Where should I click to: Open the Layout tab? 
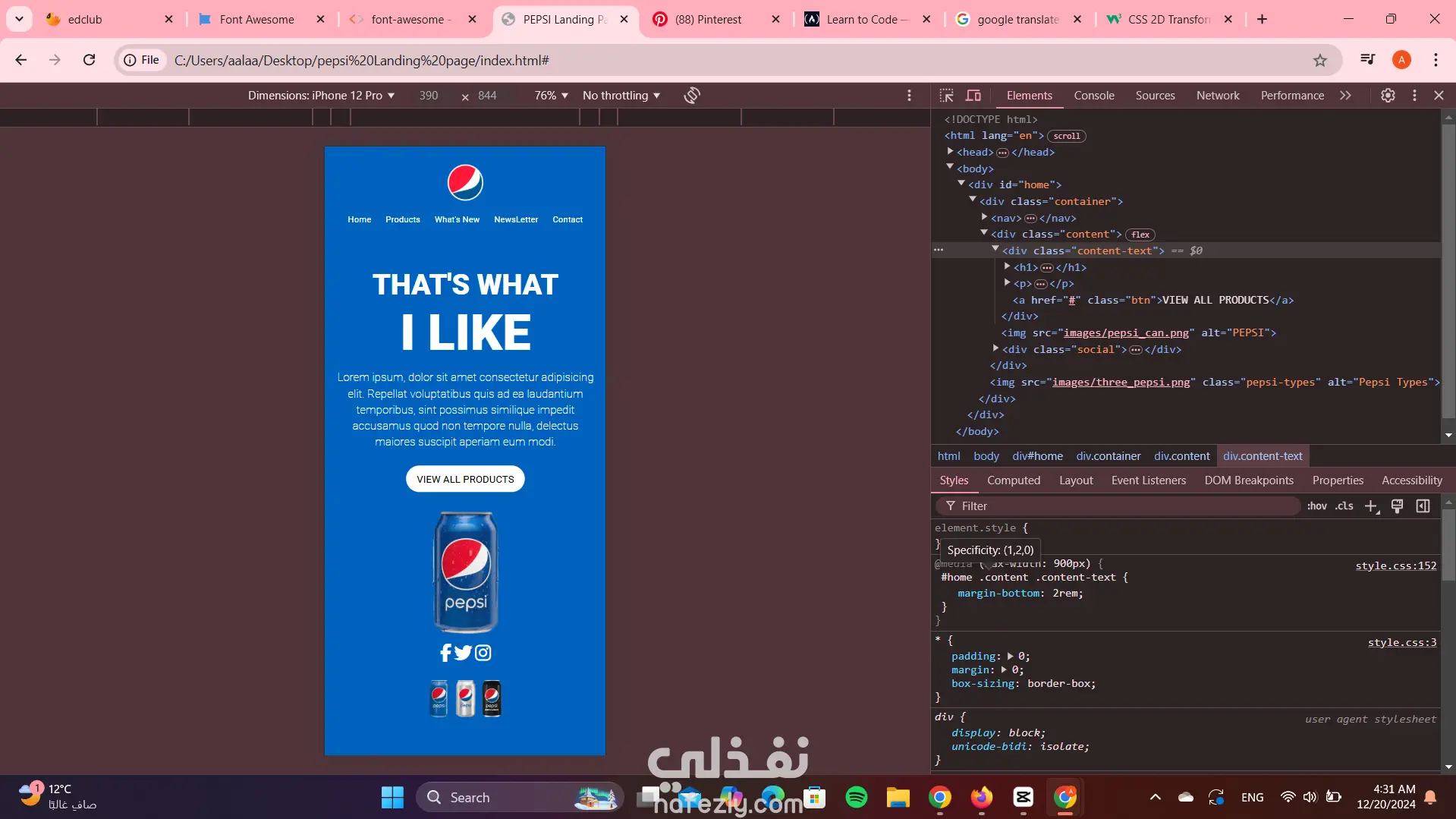click(x=1076, y=480)
